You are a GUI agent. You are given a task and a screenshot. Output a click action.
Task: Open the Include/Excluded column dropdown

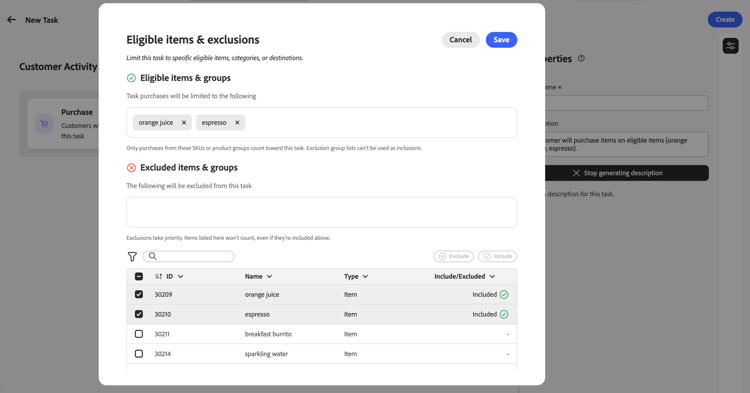492,276
